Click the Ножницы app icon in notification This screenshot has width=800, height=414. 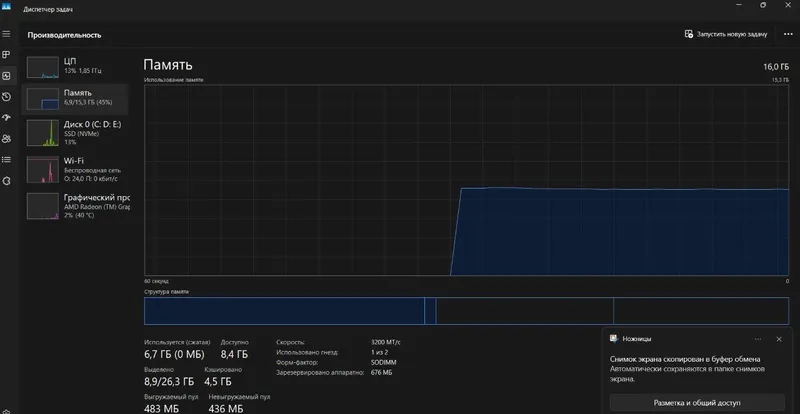pos(614,339)
